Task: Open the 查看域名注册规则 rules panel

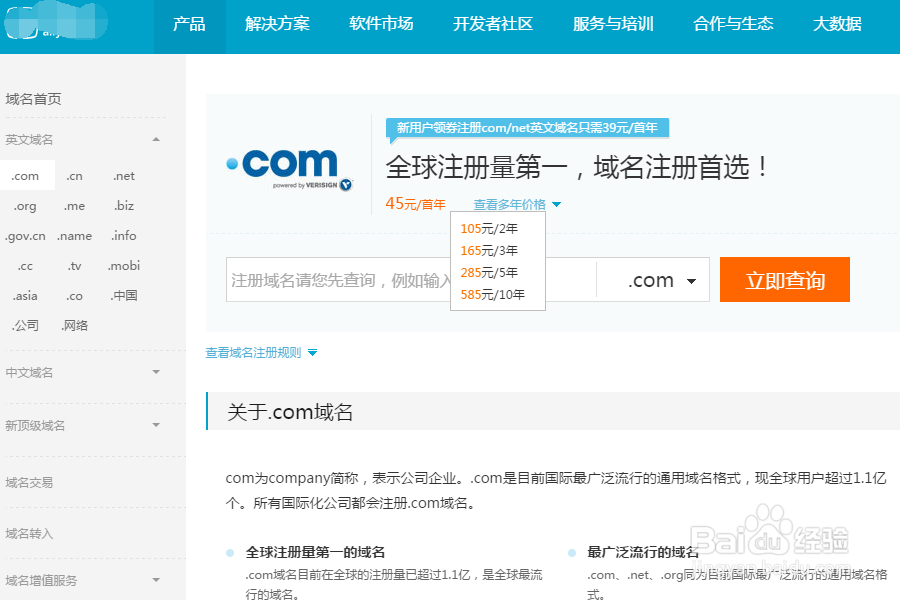Action: coord(254,352)
